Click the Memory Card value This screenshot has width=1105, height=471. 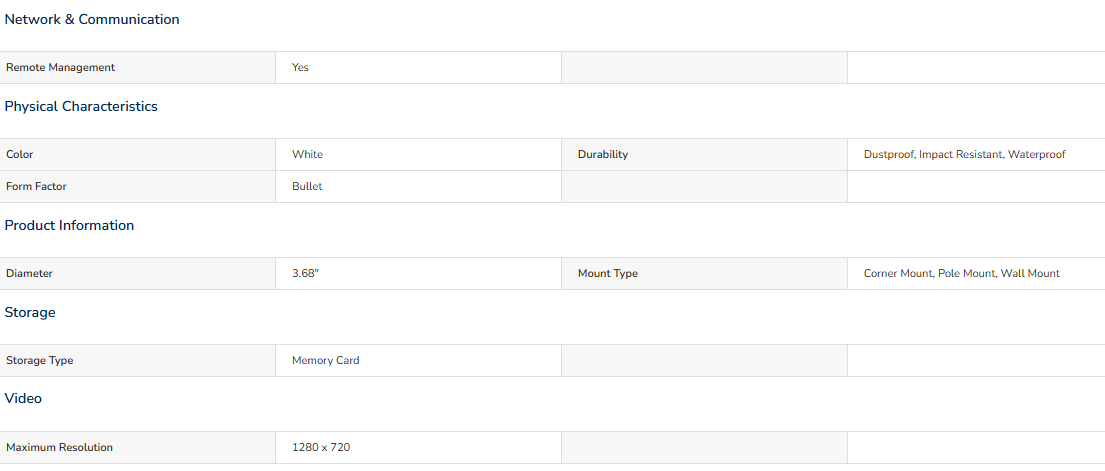[x=326, y=360]
